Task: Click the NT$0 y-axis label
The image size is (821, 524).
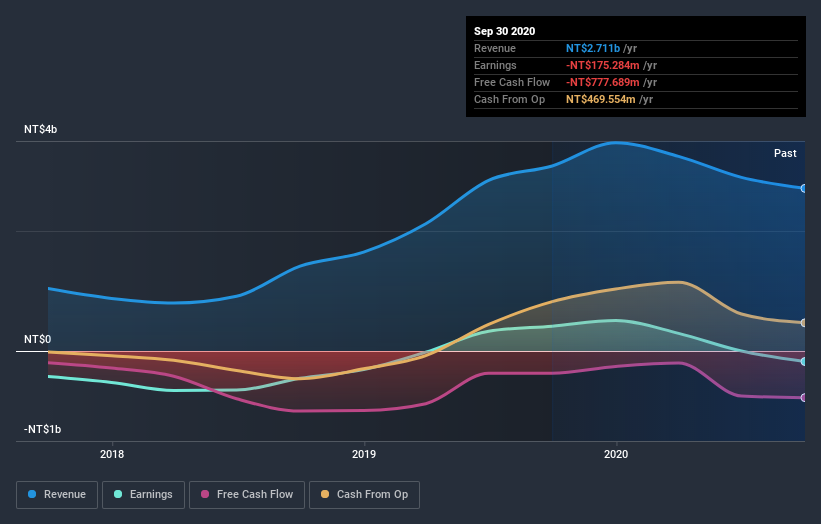Action: pos(38,339)
